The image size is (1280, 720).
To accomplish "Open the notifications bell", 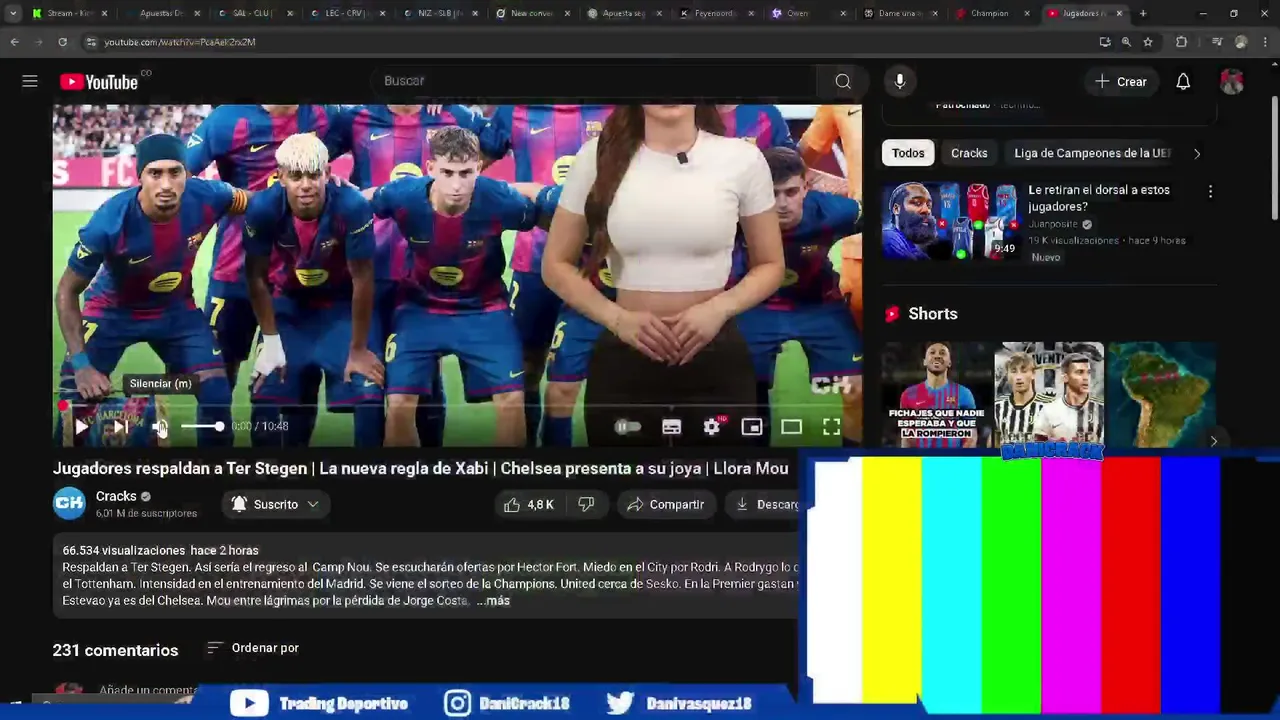I will tap(1183, 82).
